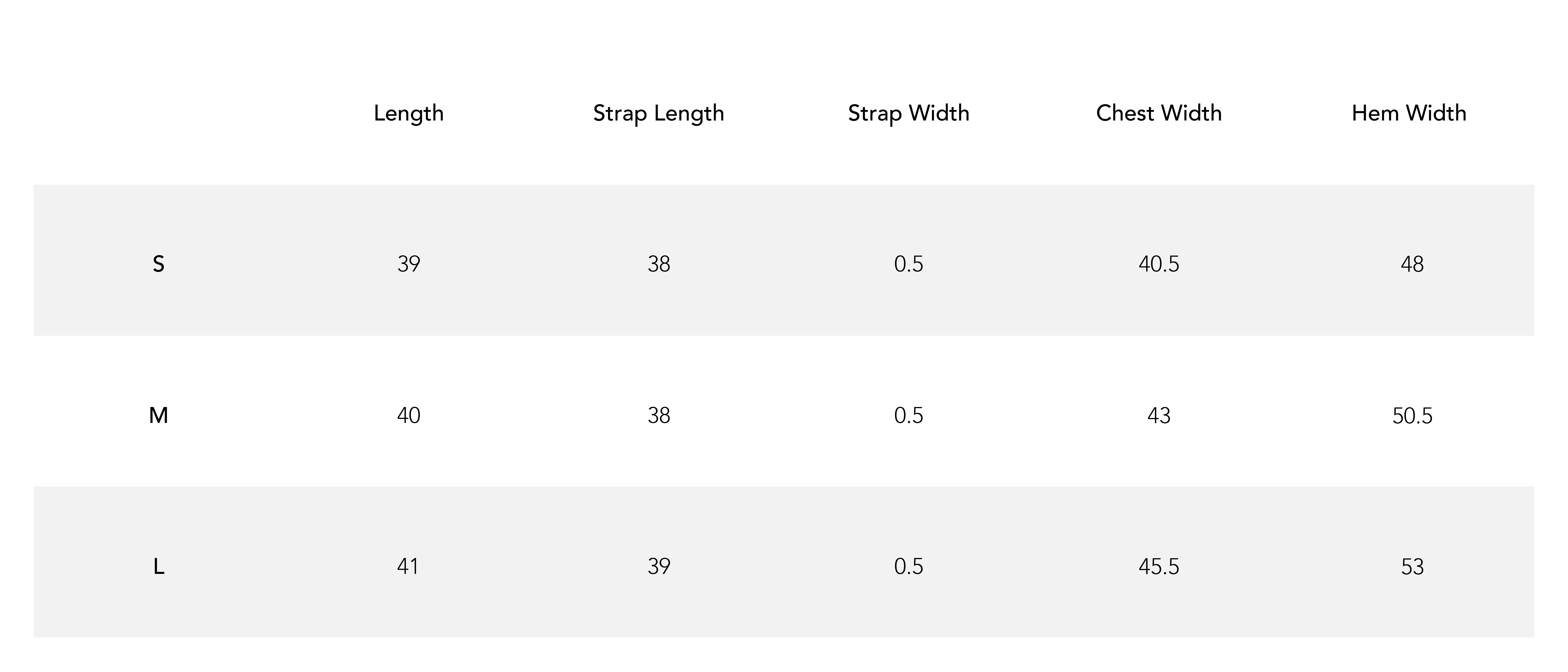Select the Chest Width value 45.5
The image size is (1568, 672).
point(1159,567)
